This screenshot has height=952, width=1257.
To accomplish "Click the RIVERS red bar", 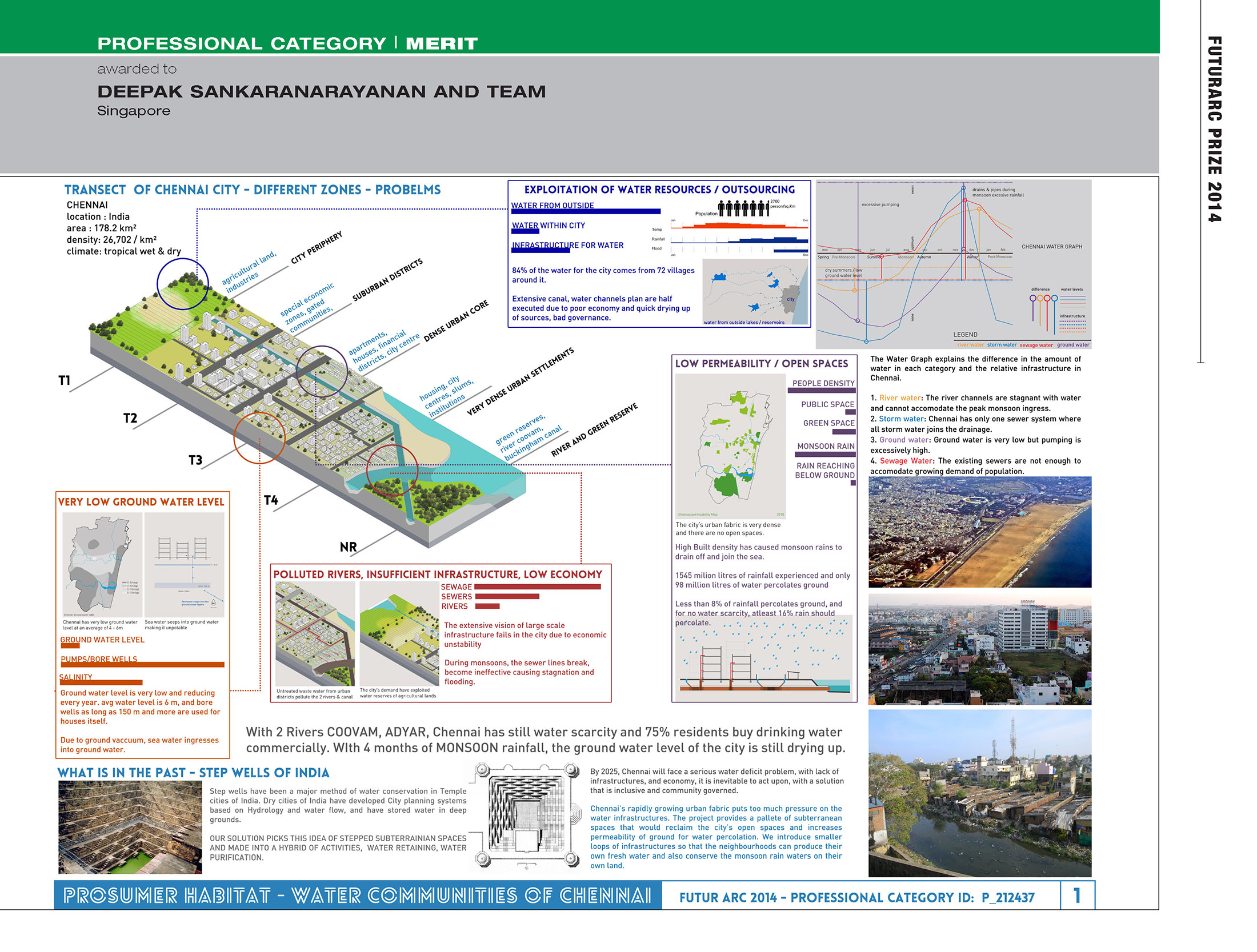I will [x=487, y=606].
